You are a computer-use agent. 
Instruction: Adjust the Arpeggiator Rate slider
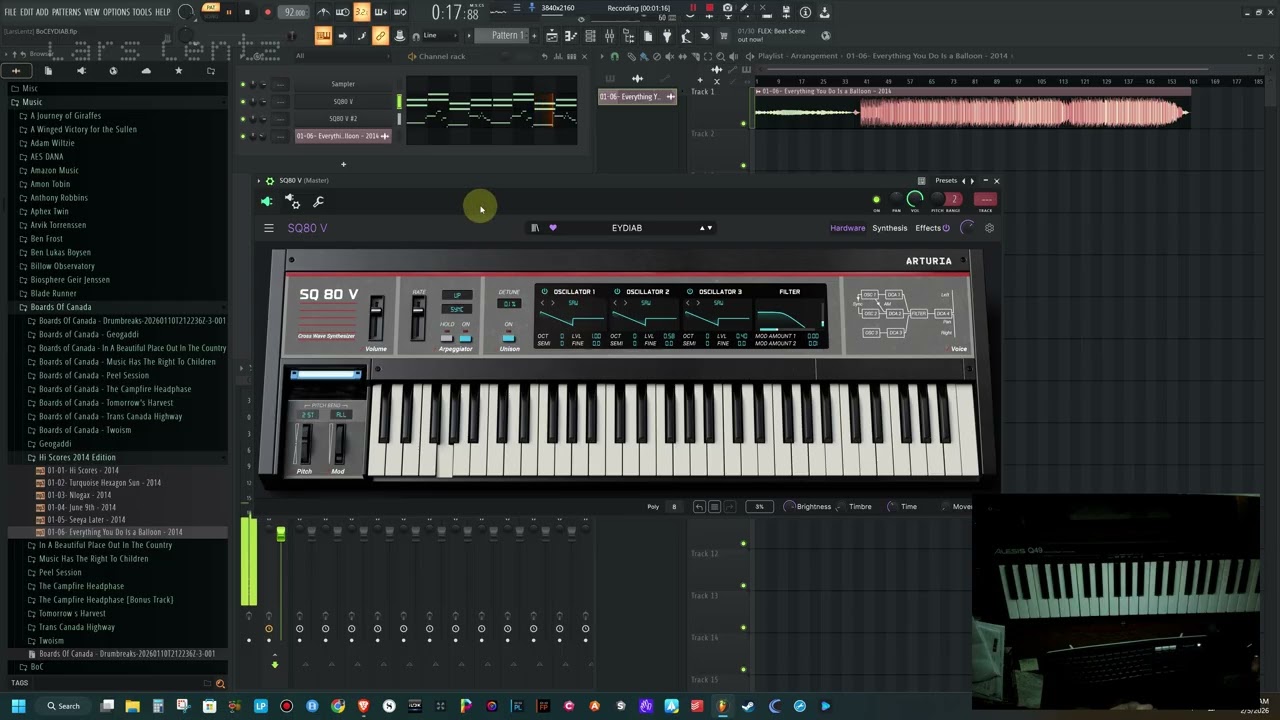click(418, 319)
